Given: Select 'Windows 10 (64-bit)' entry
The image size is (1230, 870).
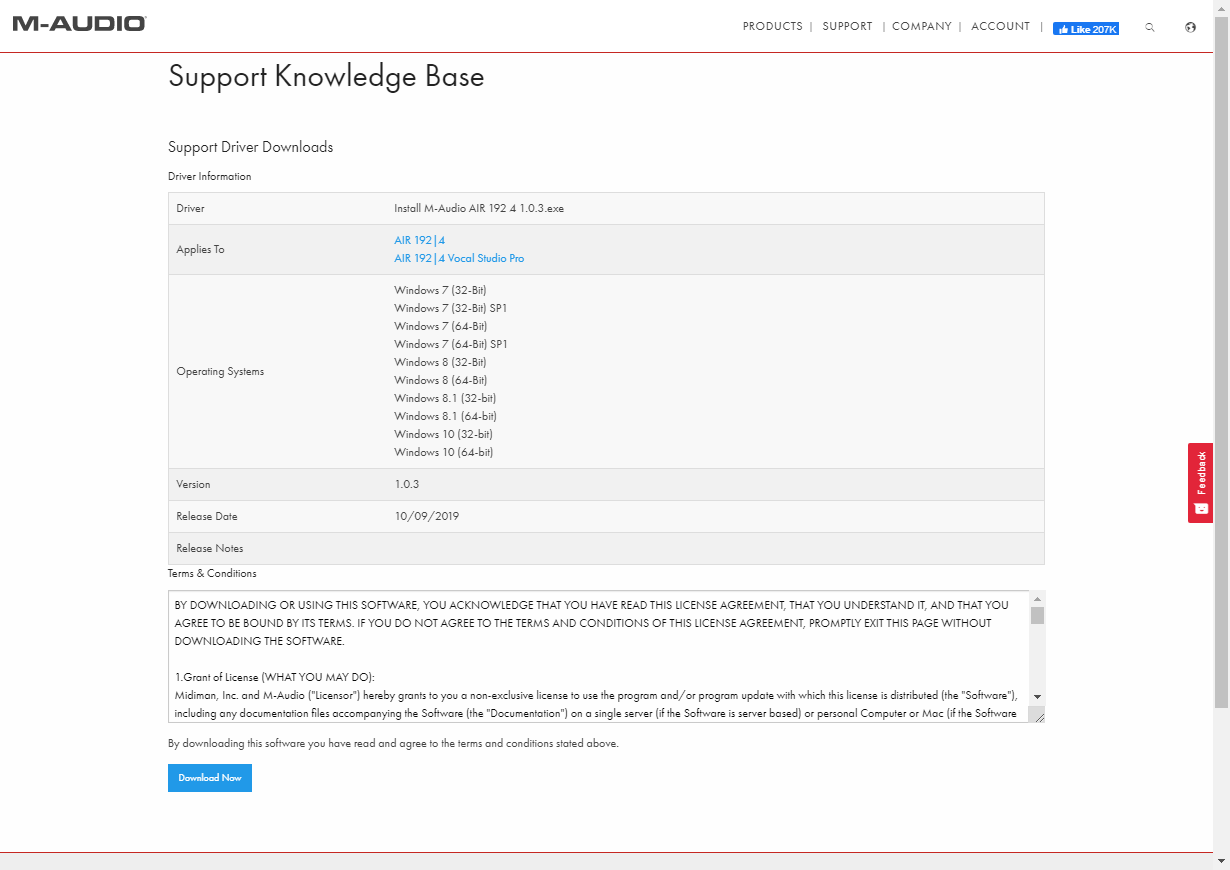Looking at the screenshot, I should coord(444,452).
